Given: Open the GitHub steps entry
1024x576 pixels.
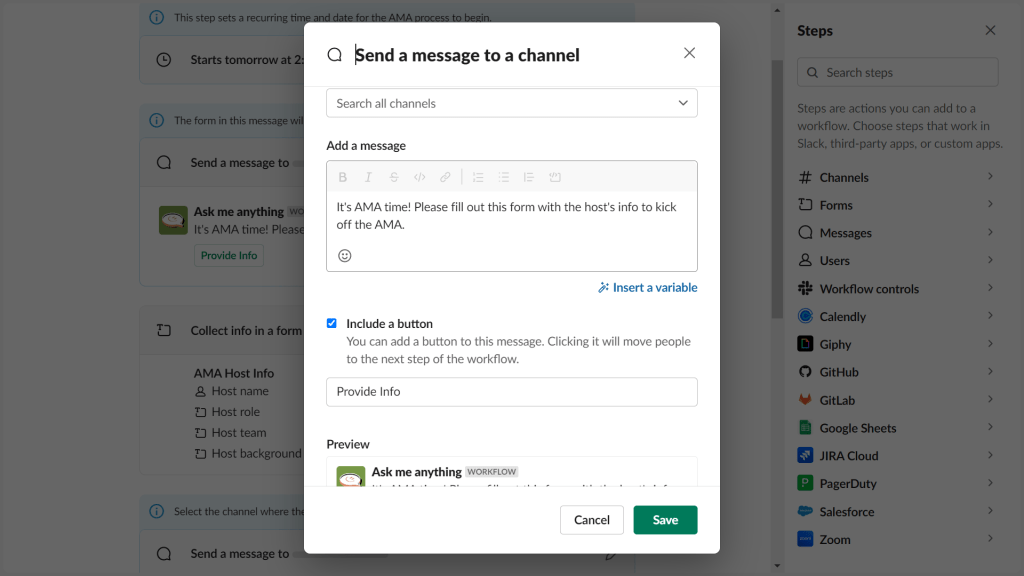Looking at the screenshot, I should point(897,371).
